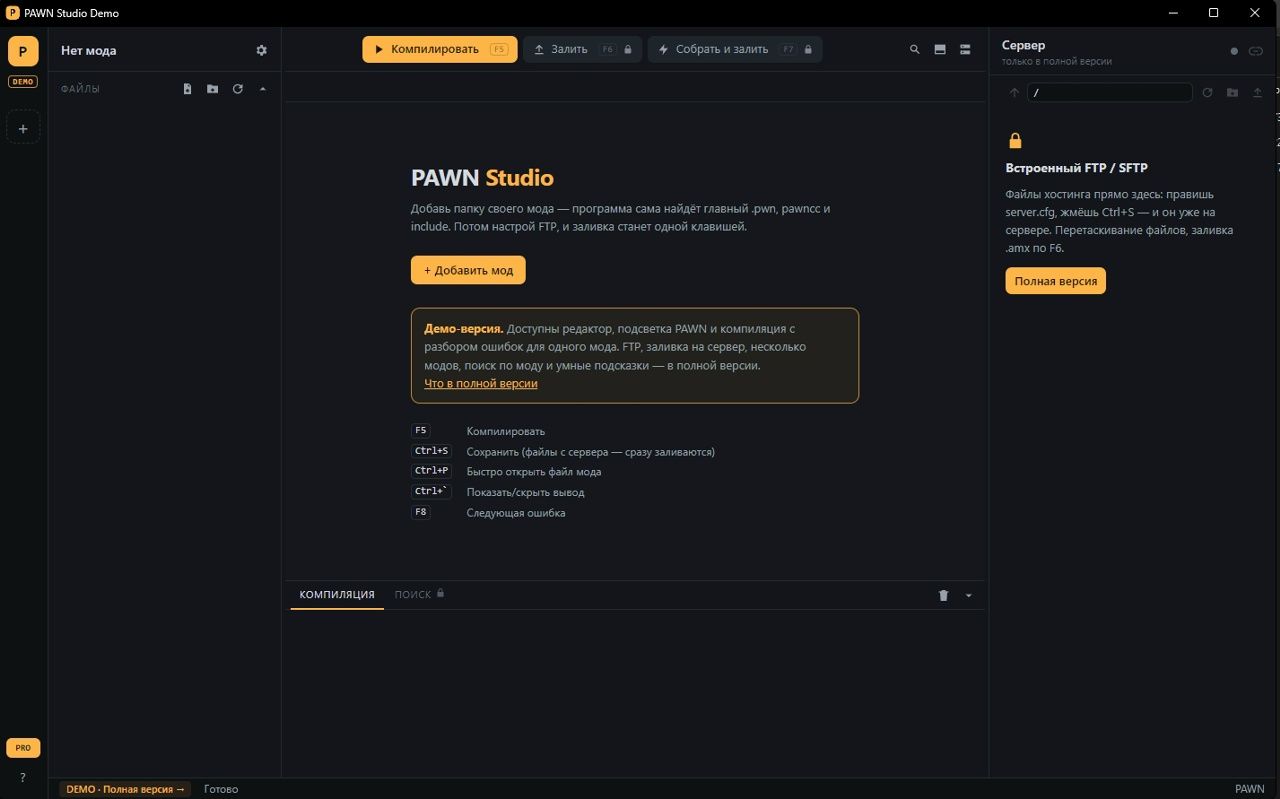Go up one directory in server panel
This screenshot has width=1280, height=799.
tap(1014, 92)
